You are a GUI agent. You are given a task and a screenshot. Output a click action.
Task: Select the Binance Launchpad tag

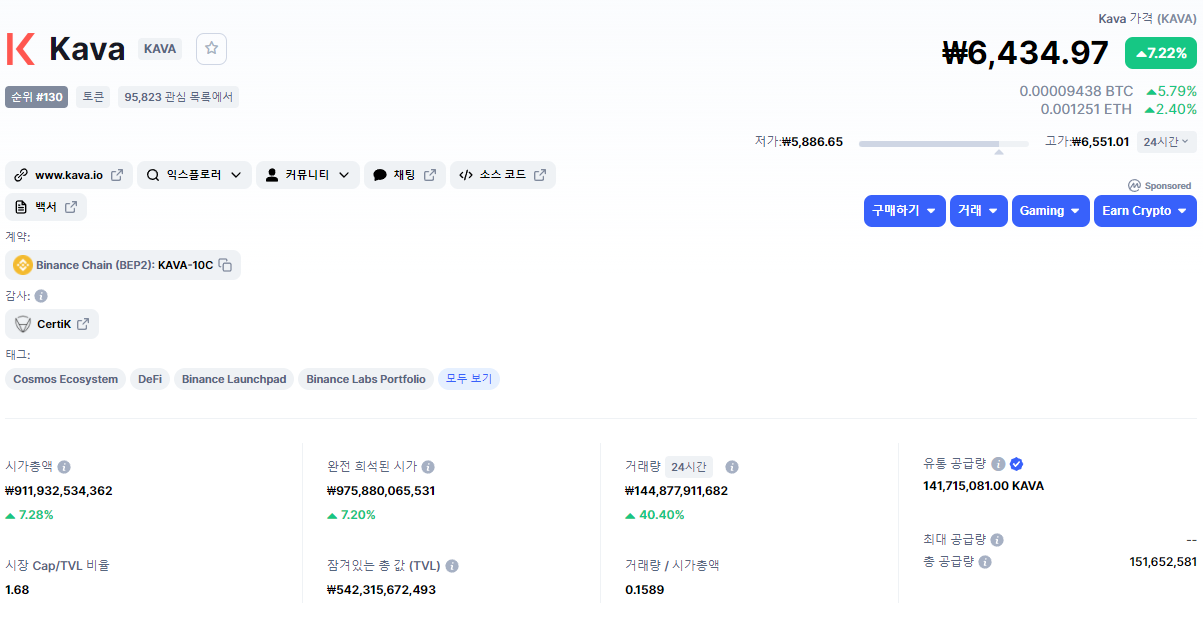[234, 379]
